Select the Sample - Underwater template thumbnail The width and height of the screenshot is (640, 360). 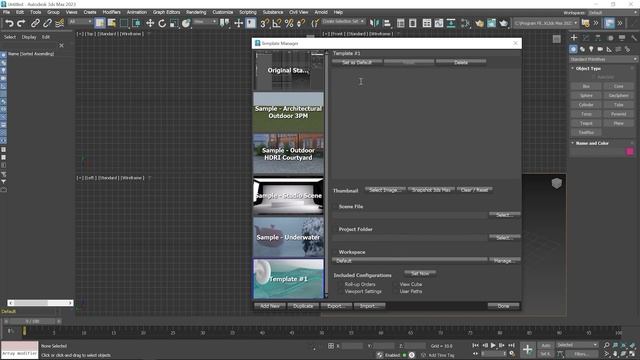point(288,237)
